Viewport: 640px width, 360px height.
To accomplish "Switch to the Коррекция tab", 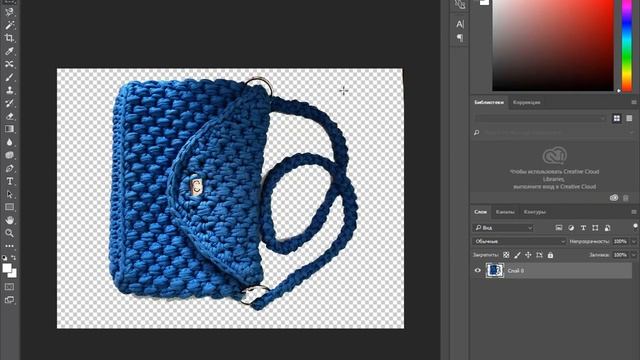I will (527, 102).
